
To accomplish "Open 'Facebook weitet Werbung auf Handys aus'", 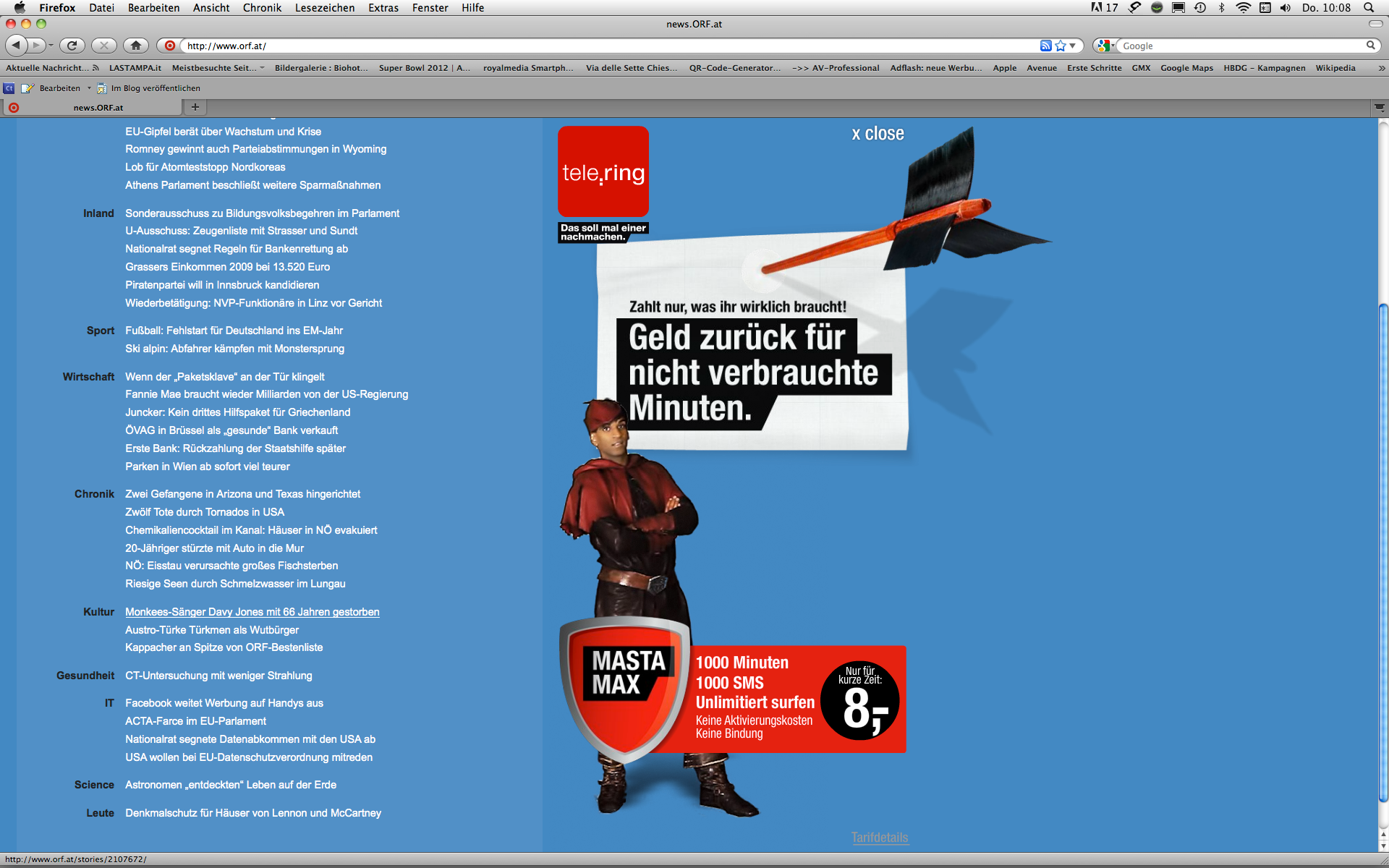I will [x=224, y=703].
